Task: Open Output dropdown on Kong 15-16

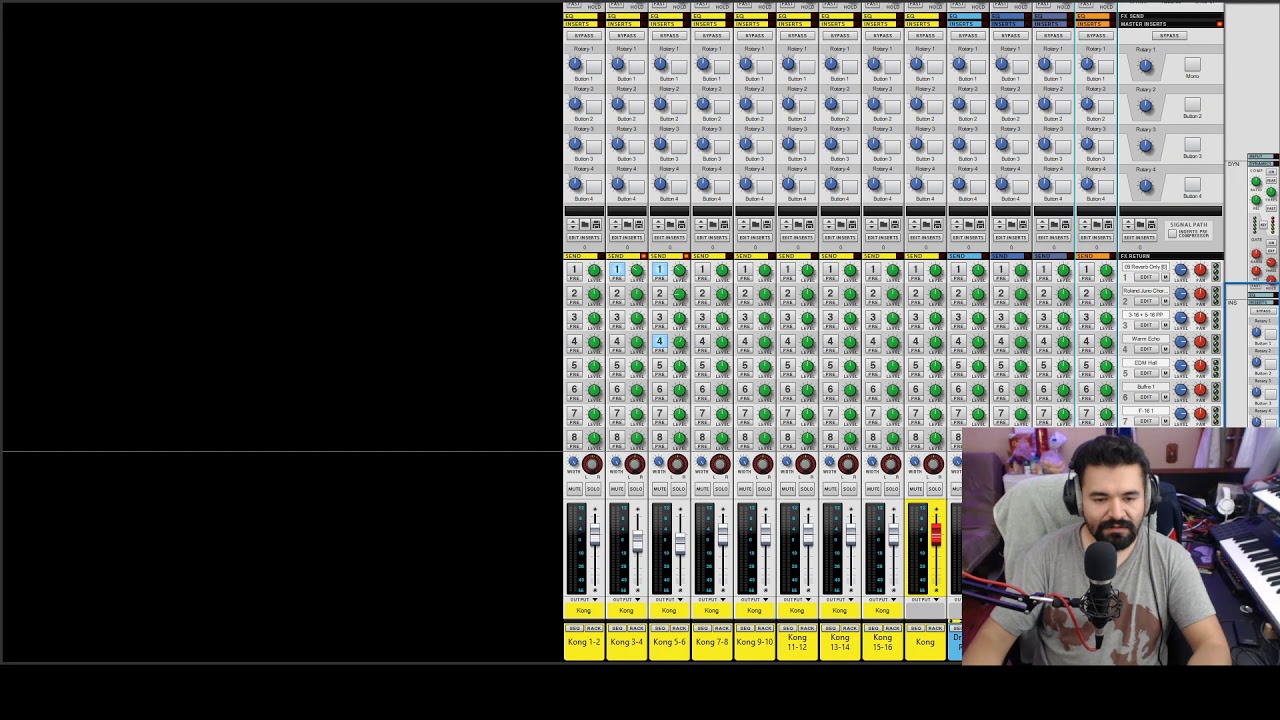Action: (x=883, y=600)
